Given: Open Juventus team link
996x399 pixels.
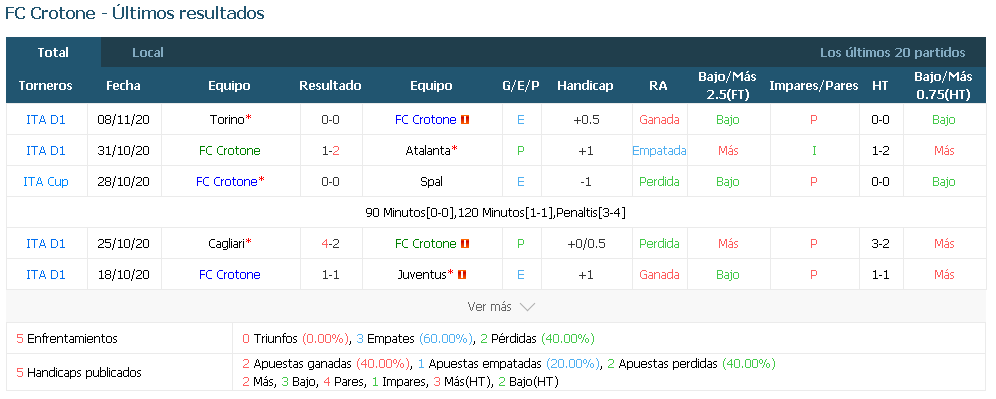Looking at the screenshot, I should pyautogui.click(x=422, y=274).
